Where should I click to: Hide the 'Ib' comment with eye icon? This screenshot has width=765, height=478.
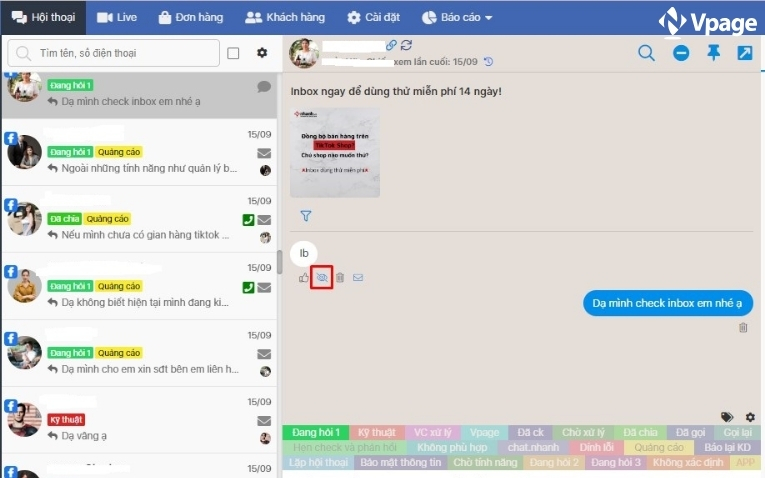click(x=322, y=278)
